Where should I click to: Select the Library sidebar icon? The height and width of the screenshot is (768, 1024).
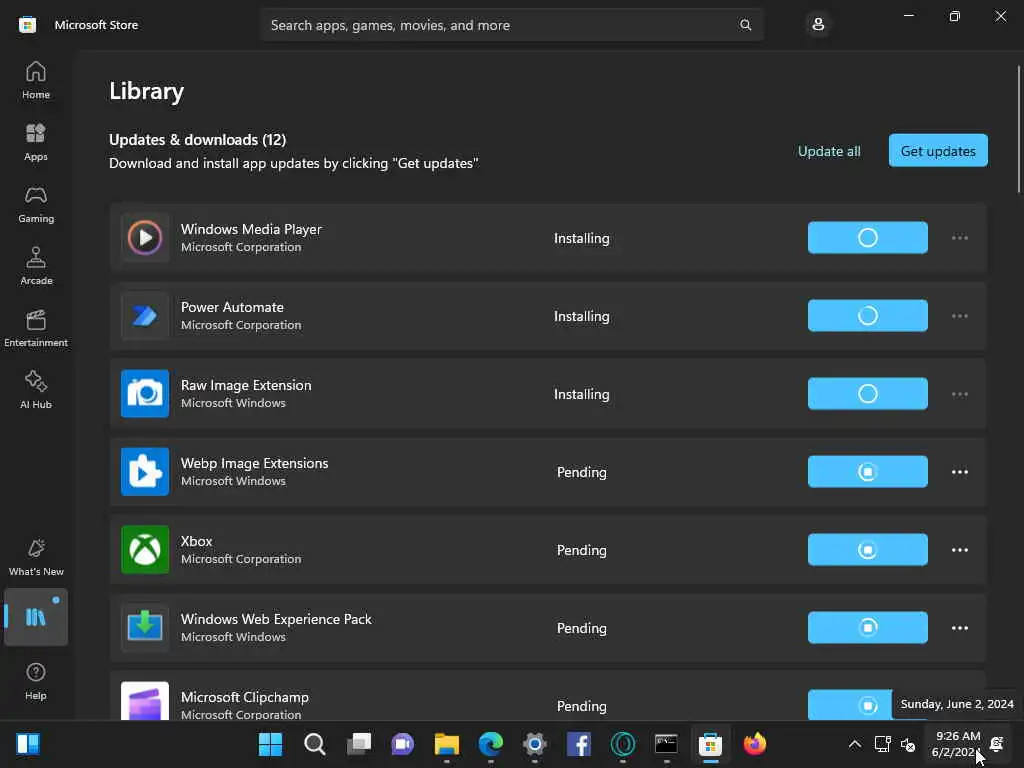[36, 617]
